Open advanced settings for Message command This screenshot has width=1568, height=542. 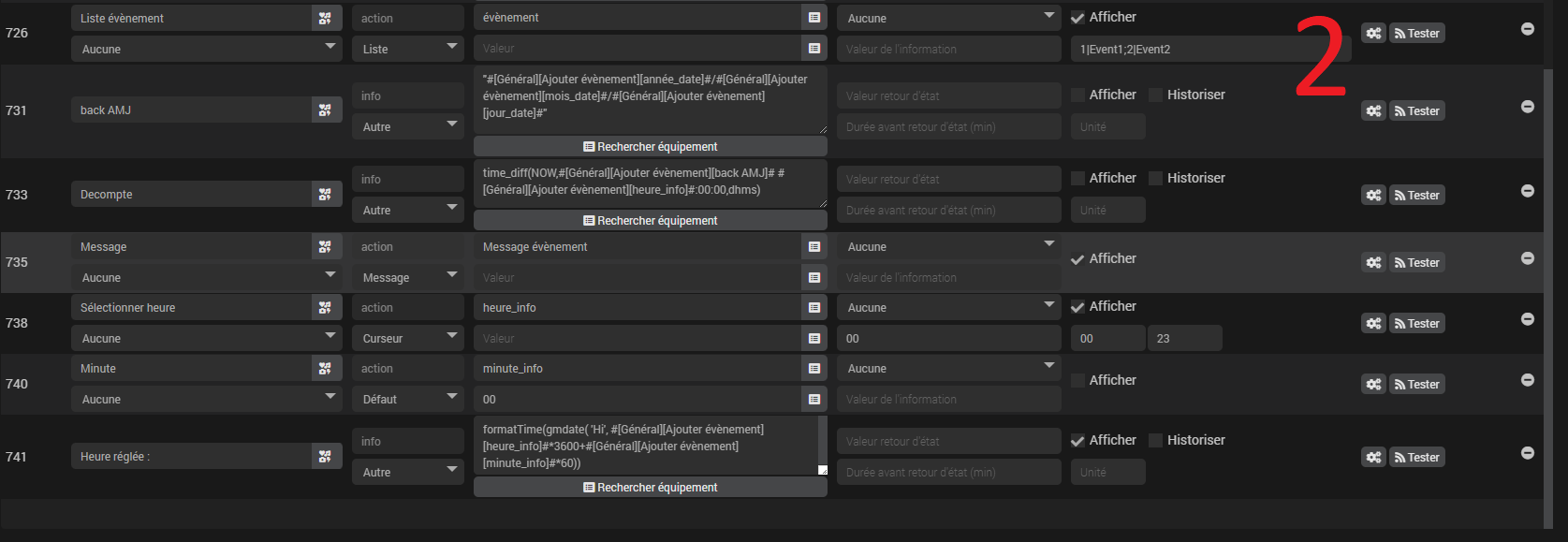coord(1373,263)
